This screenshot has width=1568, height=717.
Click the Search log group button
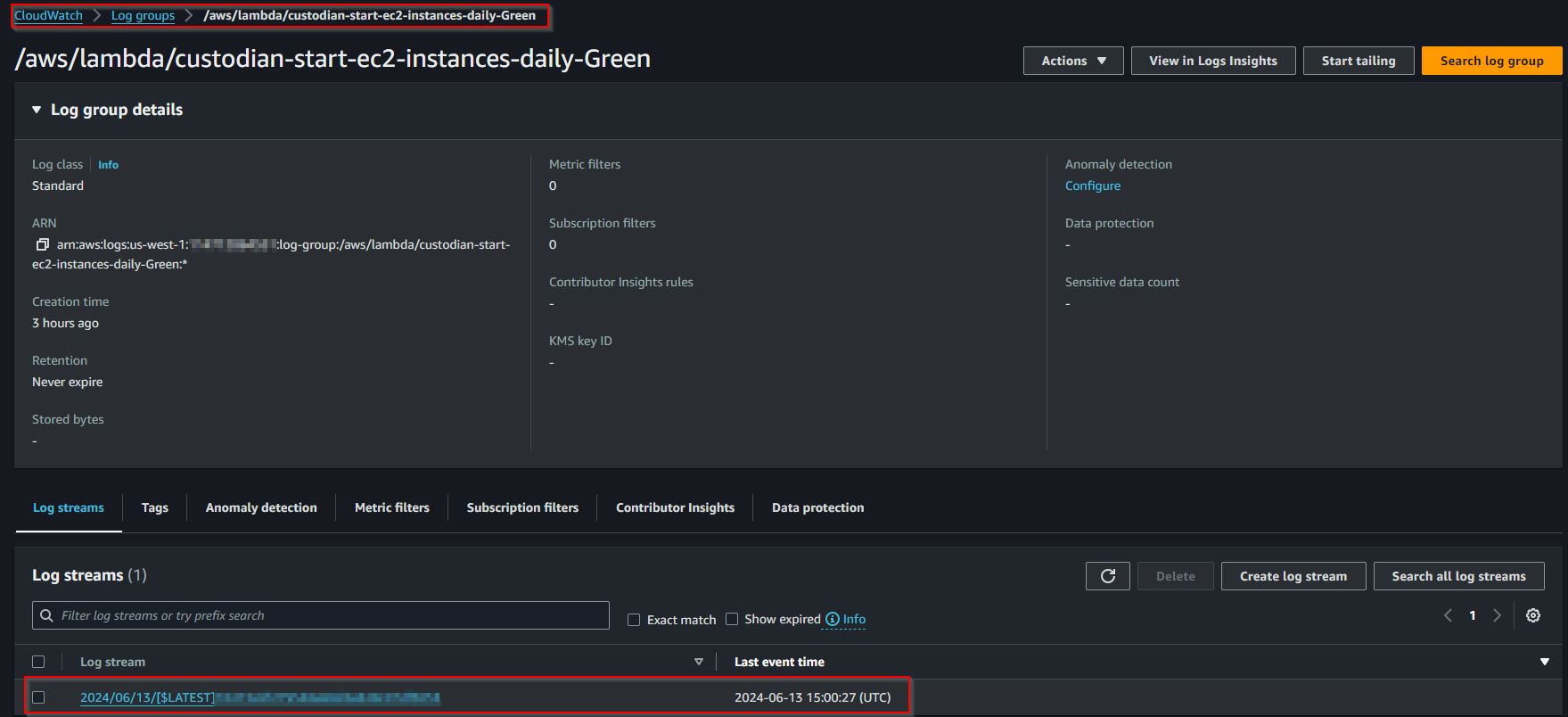1492,61
